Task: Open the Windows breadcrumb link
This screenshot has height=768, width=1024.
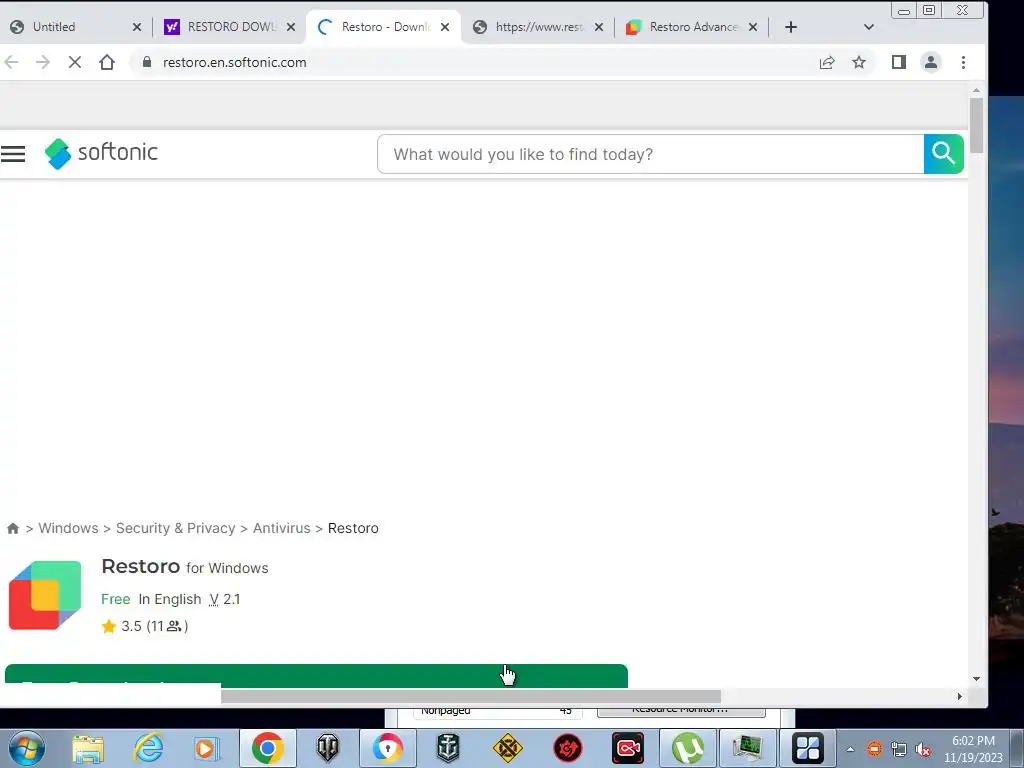Action: pos(68,528)
